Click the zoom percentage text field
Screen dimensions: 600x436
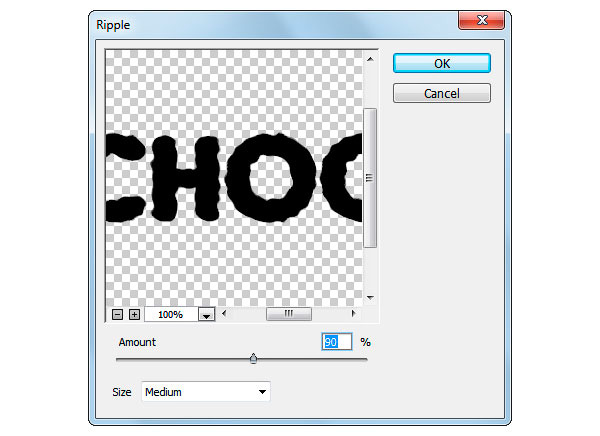pyautogui.click(x=171, y=315)
